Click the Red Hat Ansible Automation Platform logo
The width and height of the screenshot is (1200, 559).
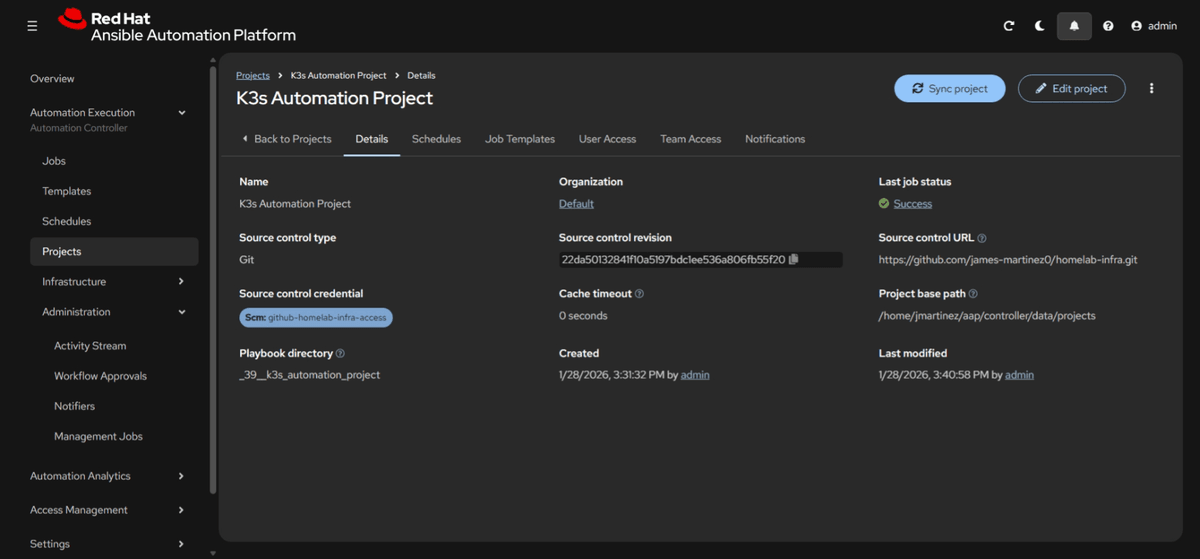(x=177, y=26)
